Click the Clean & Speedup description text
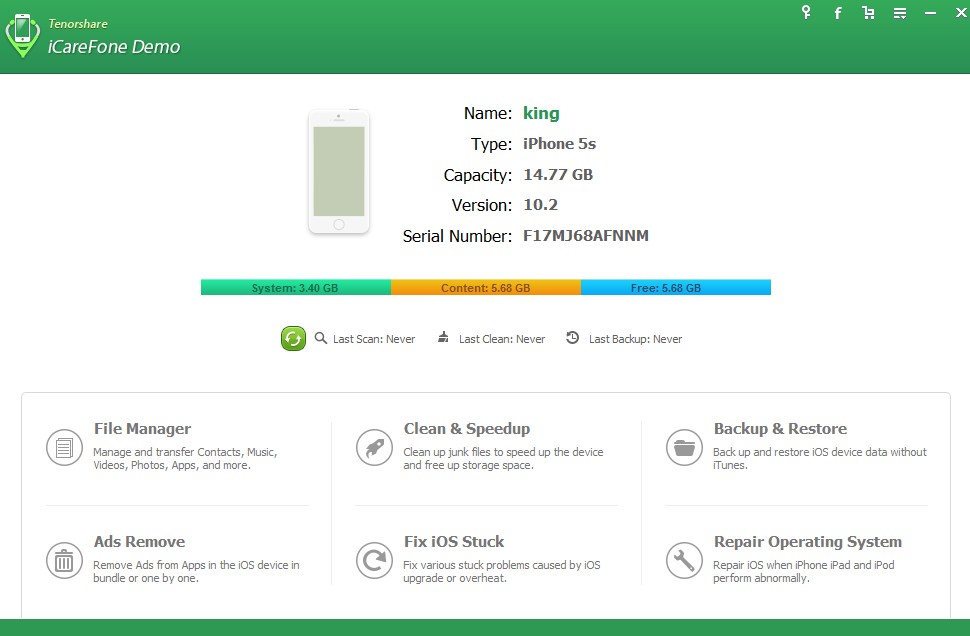Image resolution: width=970 pixels, height=636 pixels. pos(503,458)
